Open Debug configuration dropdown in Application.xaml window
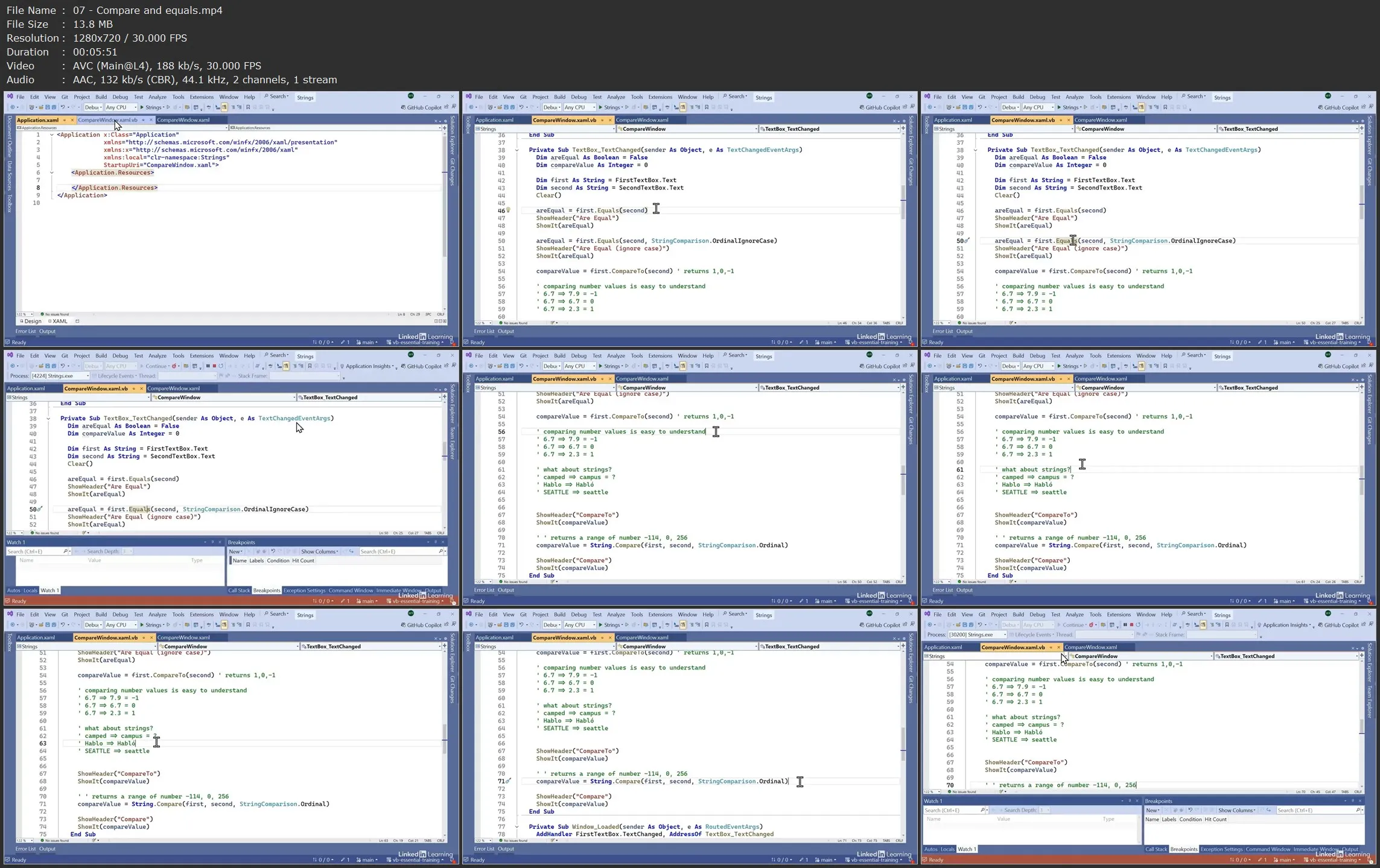Screen dimensions: 1380x868 click(x=93, y=107)
